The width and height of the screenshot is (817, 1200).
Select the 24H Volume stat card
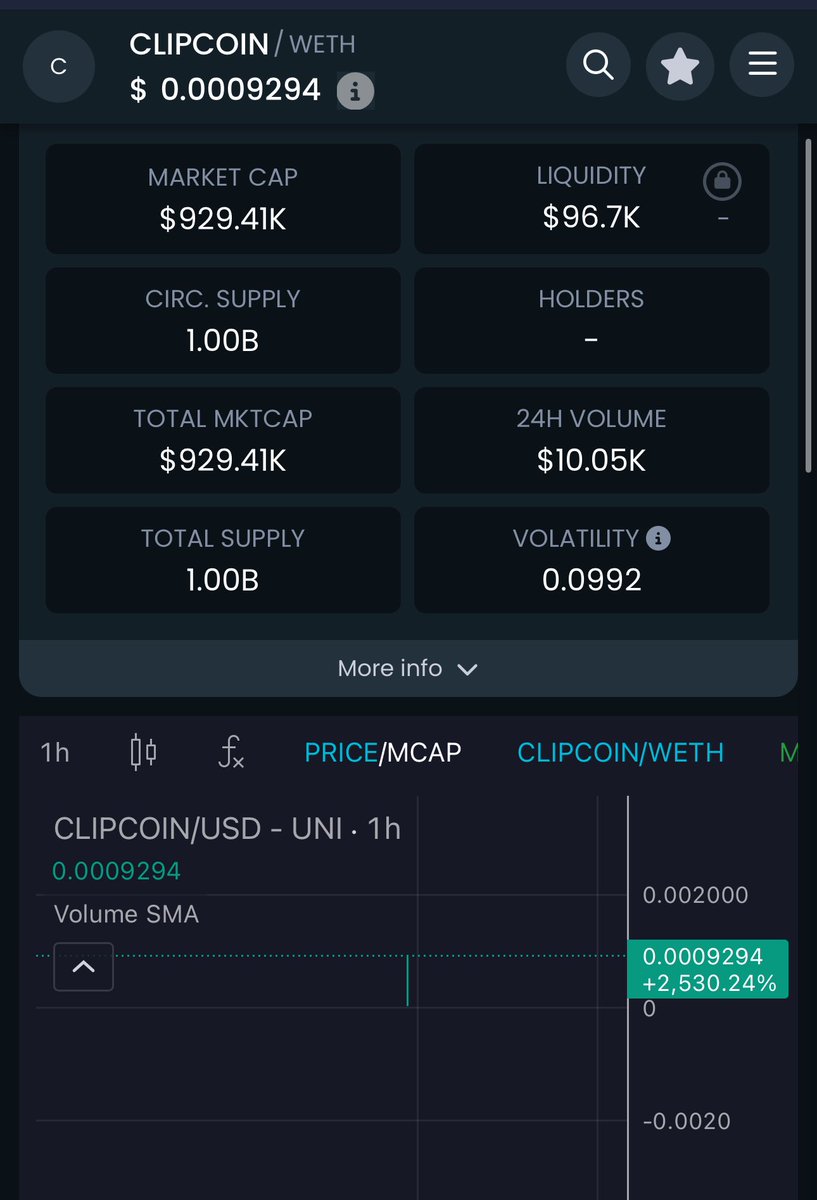click(591, 441)
